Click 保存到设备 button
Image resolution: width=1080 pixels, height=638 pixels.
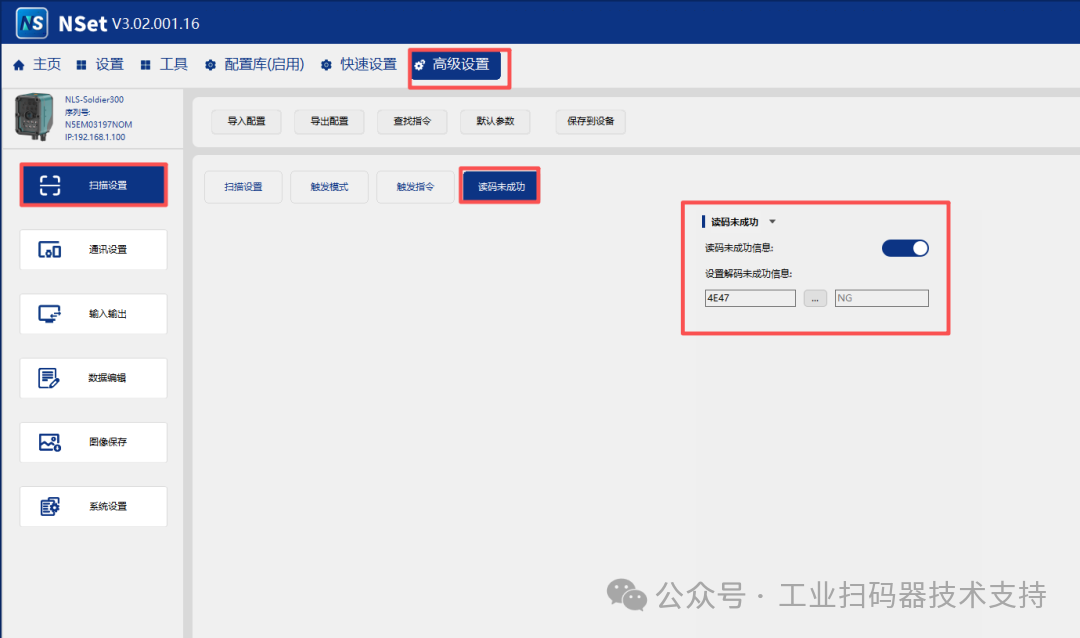click(590, 121)
